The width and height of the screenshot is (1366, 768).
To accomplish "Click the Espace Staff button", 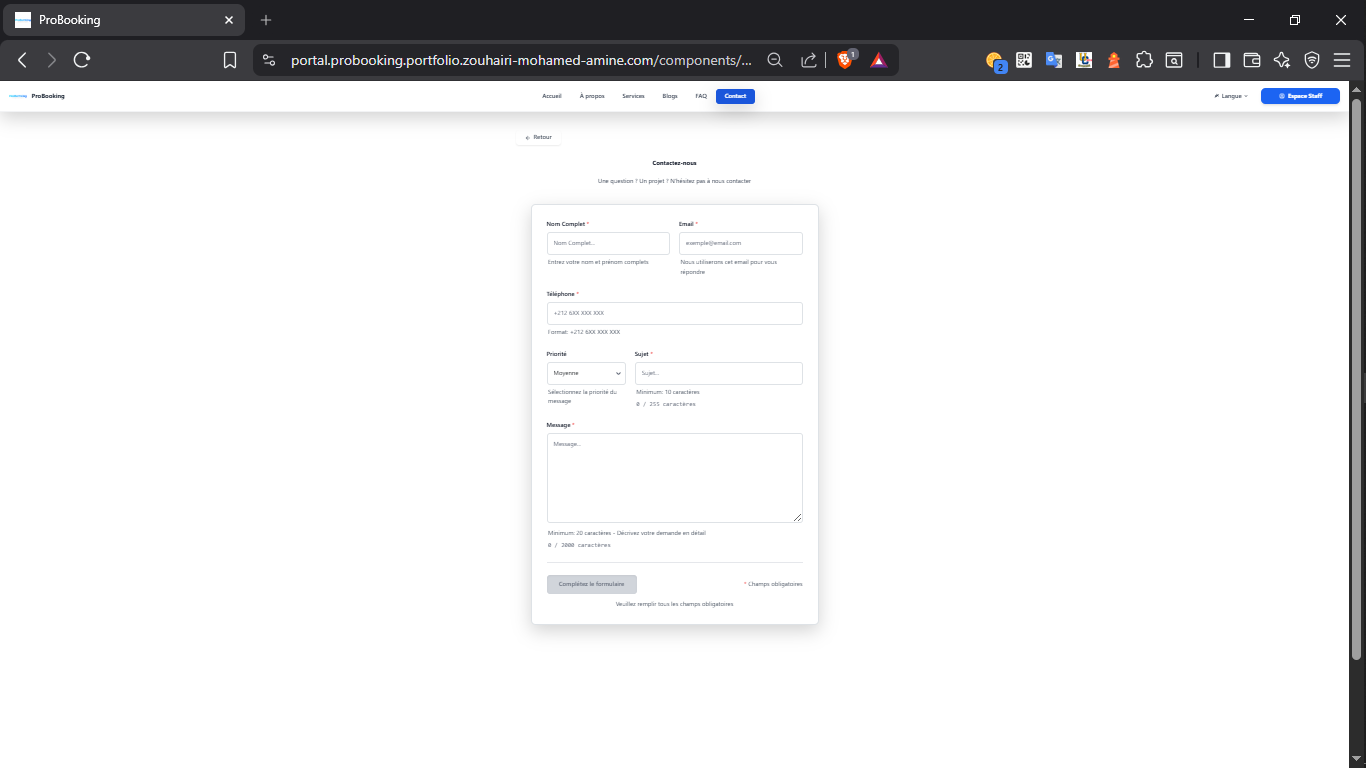I will (x=1300, y=96).
